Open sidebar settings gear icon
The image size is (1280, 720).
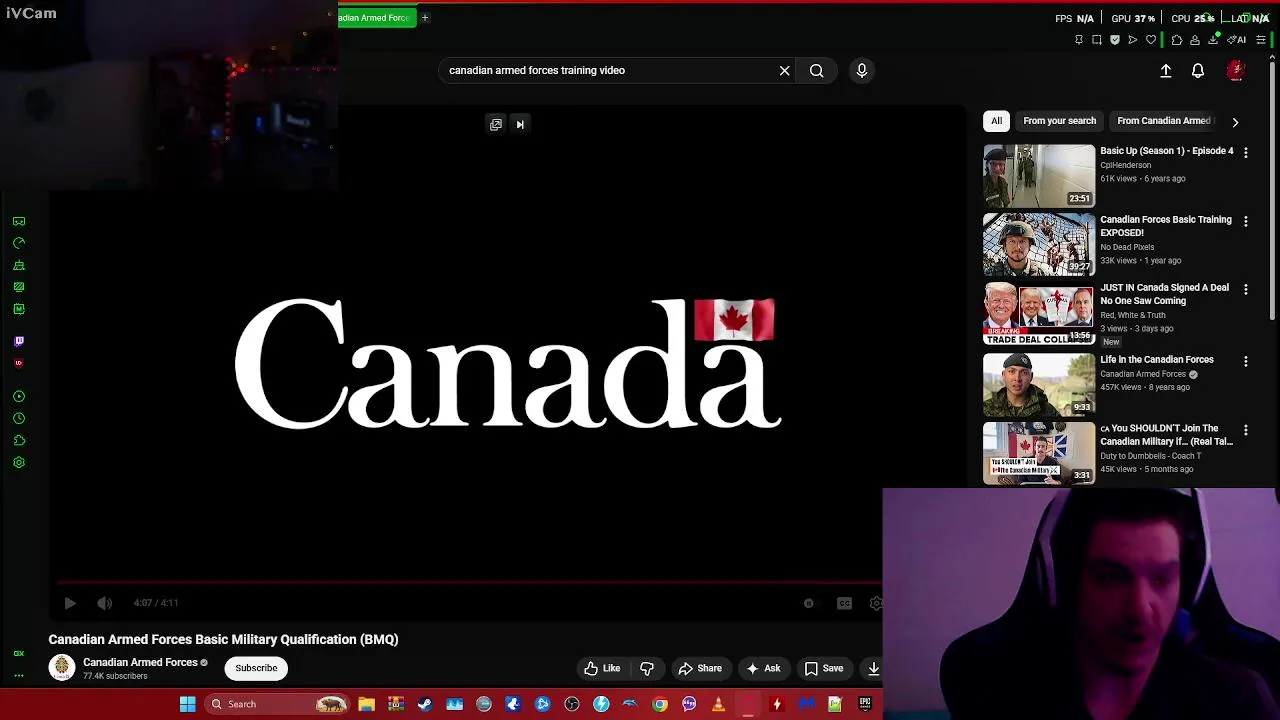click(x=19, y=462)
